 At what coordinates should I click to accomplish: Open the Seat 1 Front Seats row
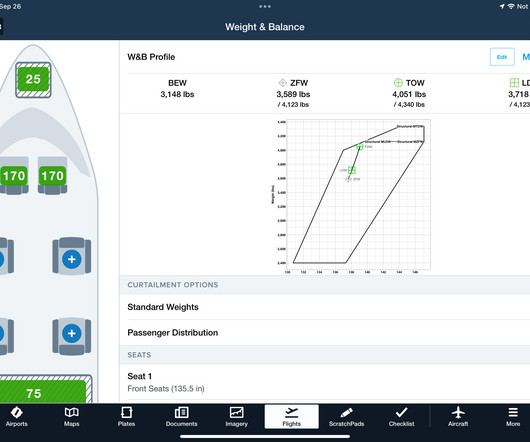click(x=325, y=382)
